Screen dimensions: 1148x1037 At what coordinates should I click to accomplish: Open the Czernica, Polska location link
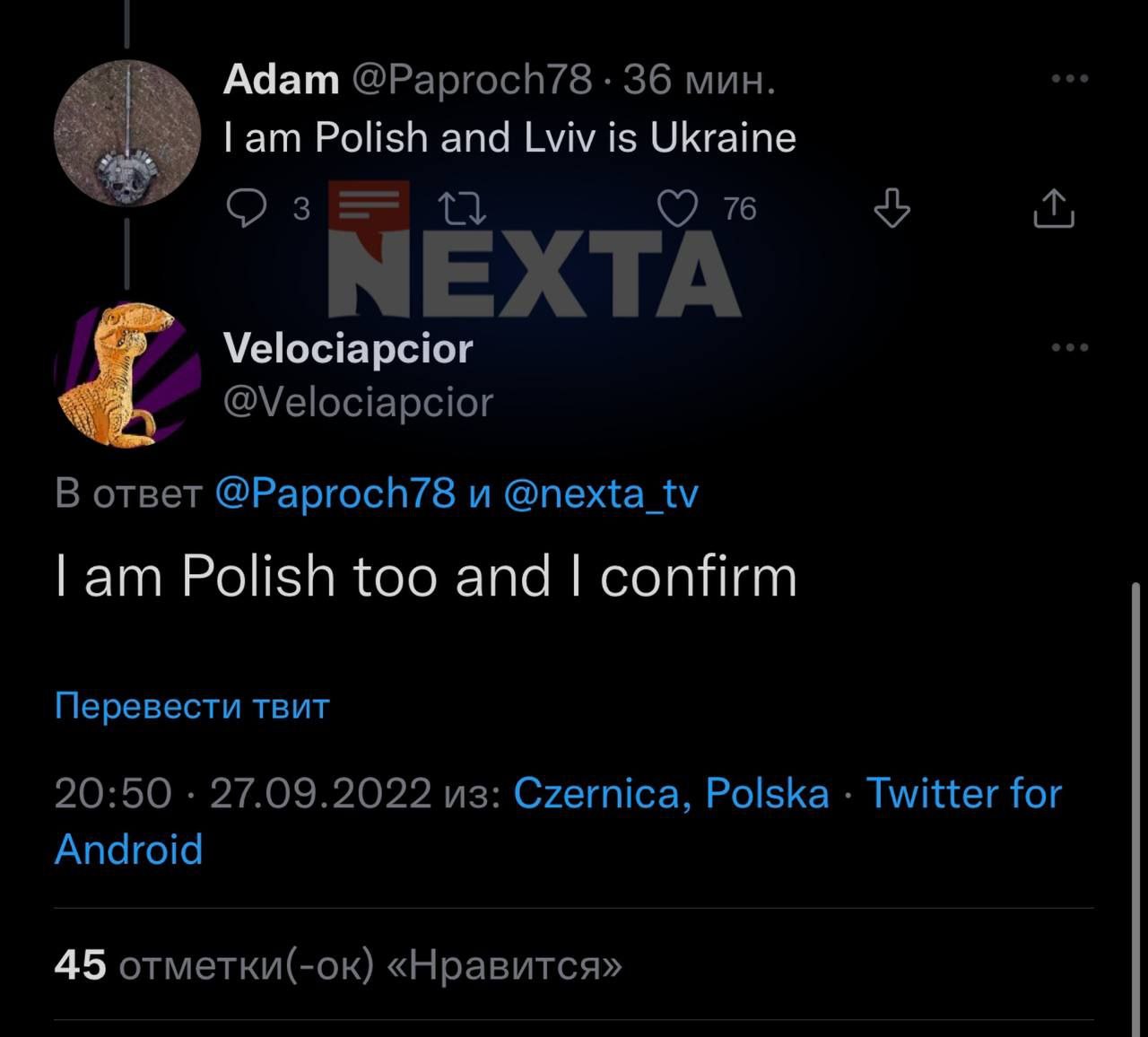671,794
